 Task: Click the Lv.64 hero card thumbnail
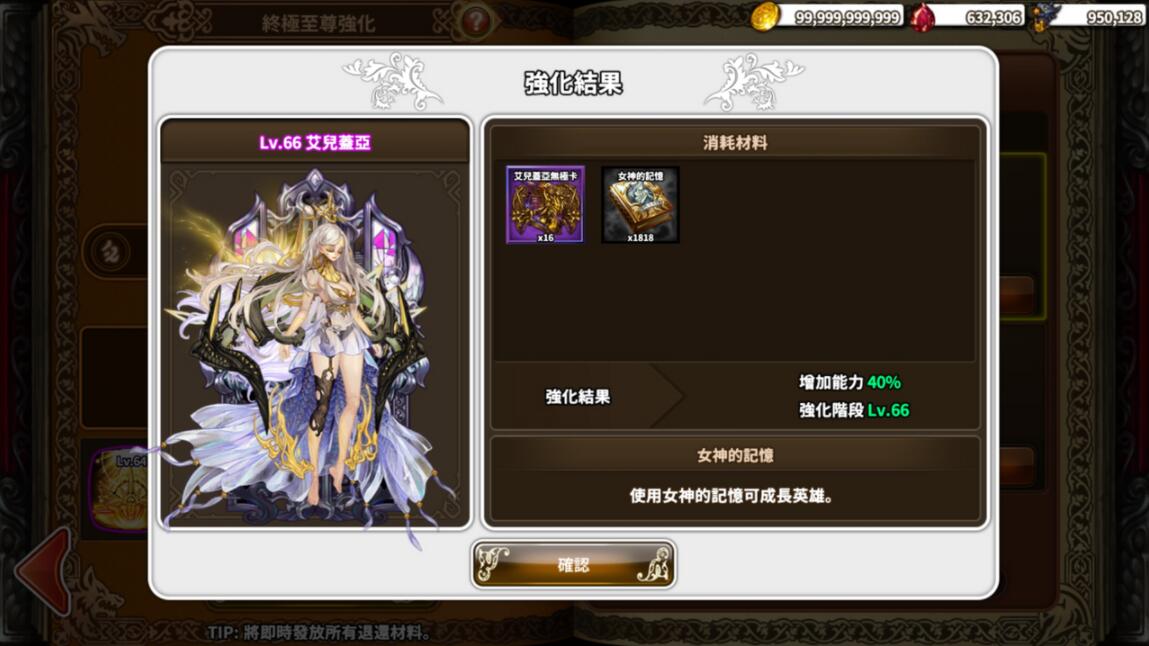click(120, 489)
